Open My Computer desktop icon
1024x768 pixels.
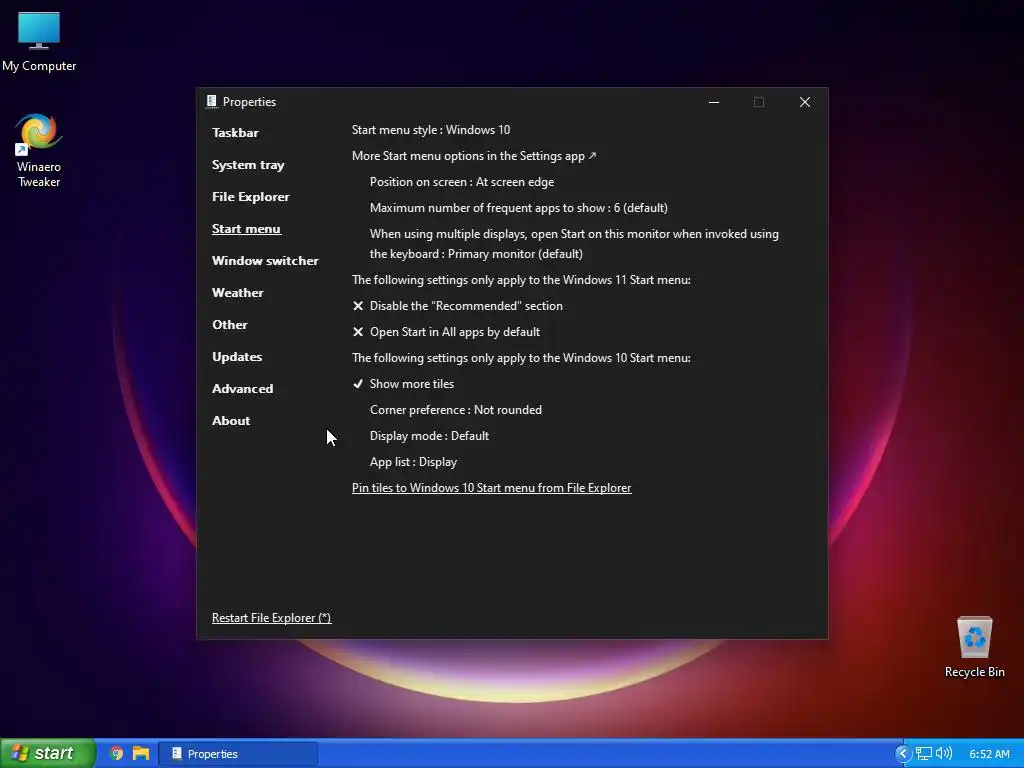[39, 42]
